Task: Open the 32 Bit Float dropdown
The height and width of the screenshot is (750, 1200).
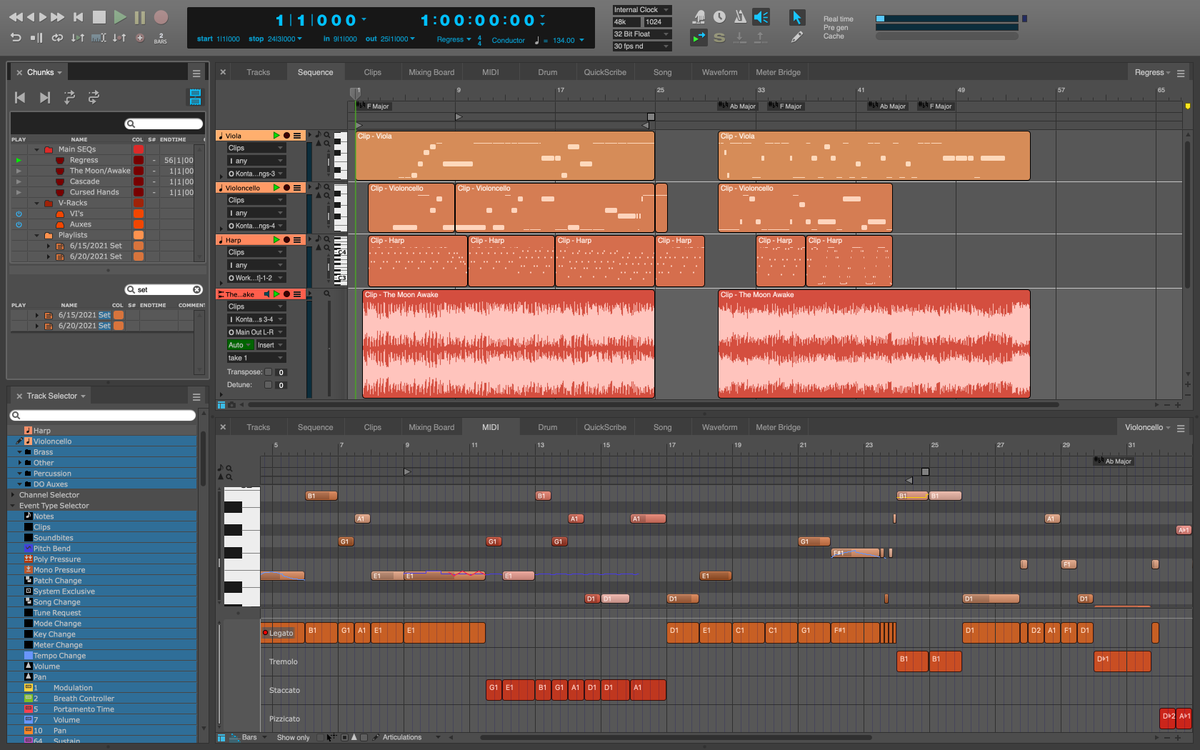Action: pos(642,34)
